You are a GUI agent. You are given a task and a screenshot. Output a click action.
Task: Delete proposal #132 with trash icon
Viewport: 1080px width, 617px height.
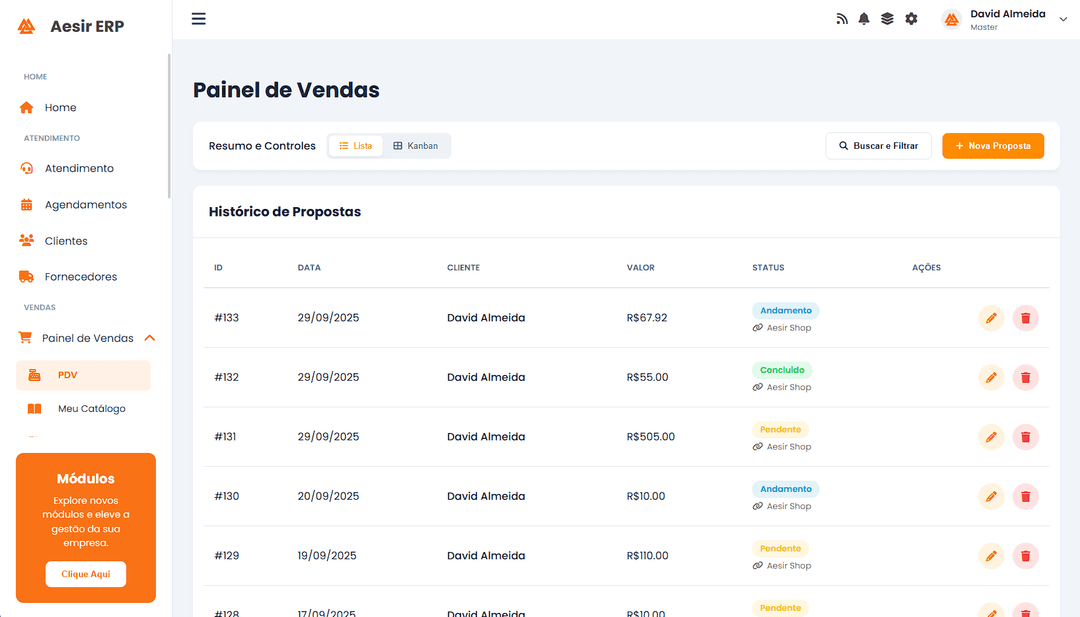(1025, 377)
